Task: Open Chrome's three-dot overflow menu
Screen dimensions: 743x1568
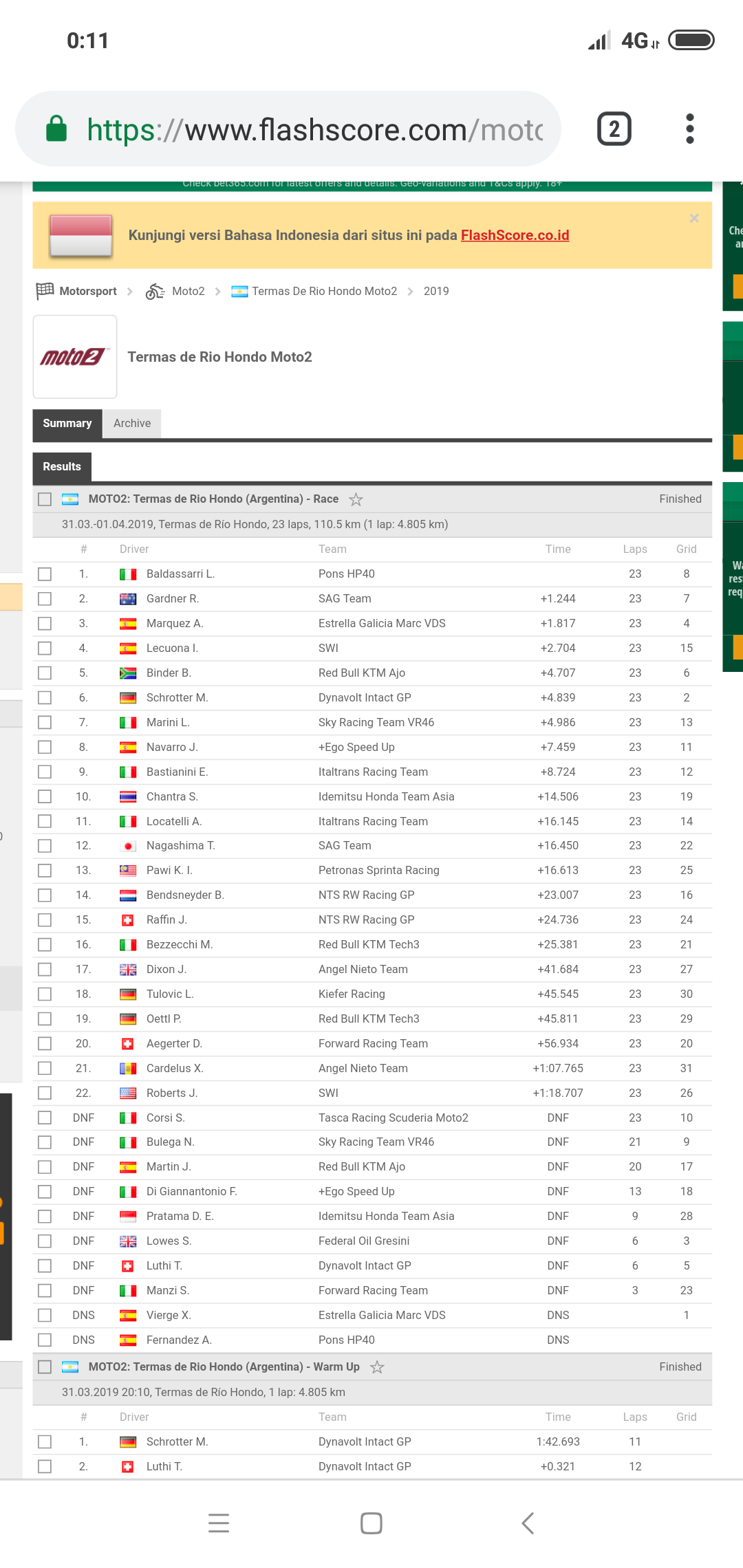Action: 689,129
